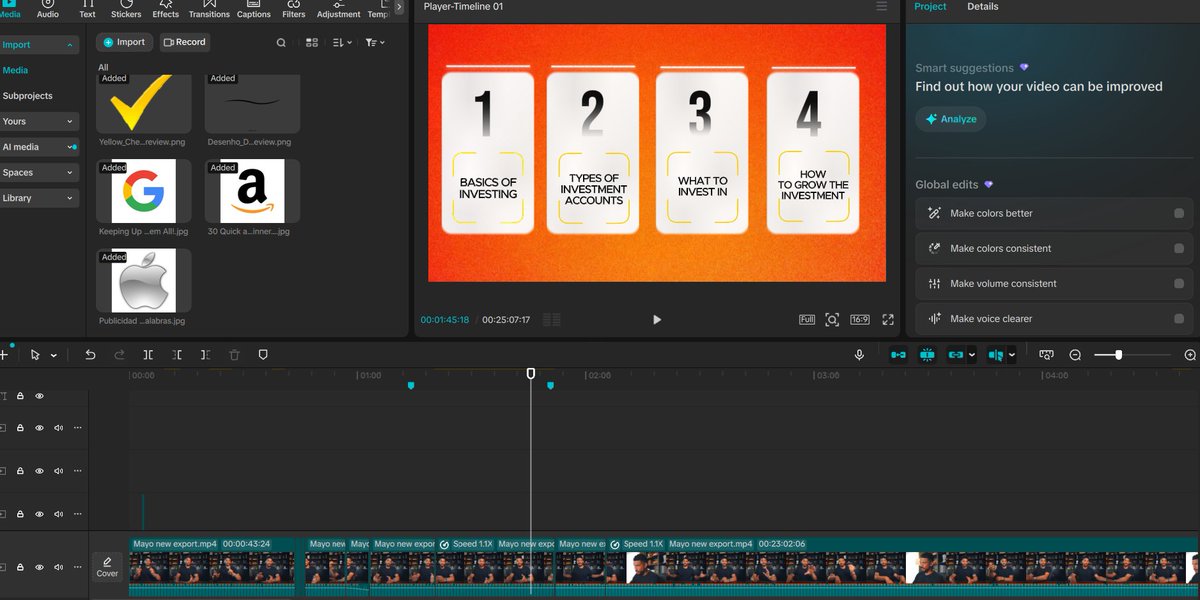Hide the main video track

pyautogui.click(x=39, y=567)
